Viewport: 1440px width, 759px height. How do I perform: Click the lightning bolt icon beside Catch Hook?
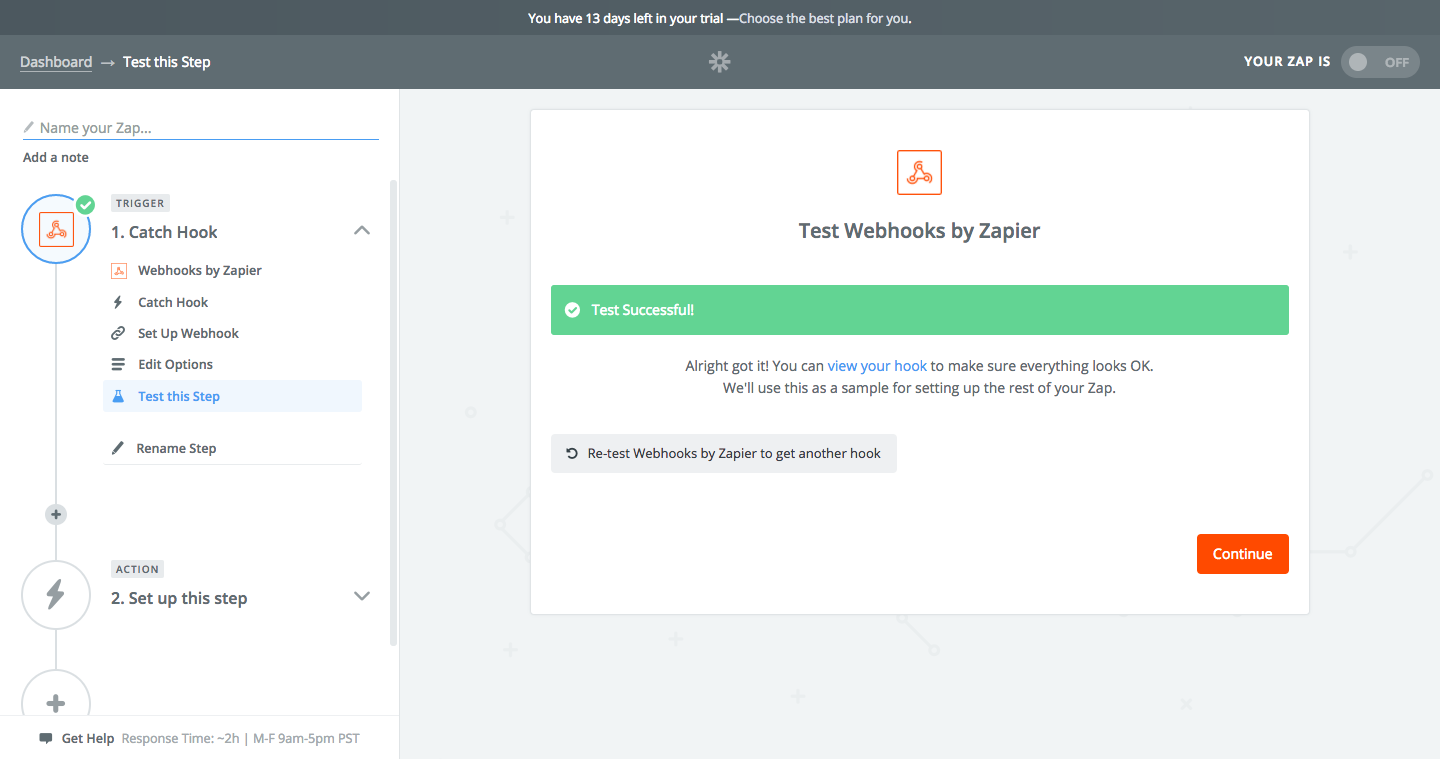click(x=118, y=302)
